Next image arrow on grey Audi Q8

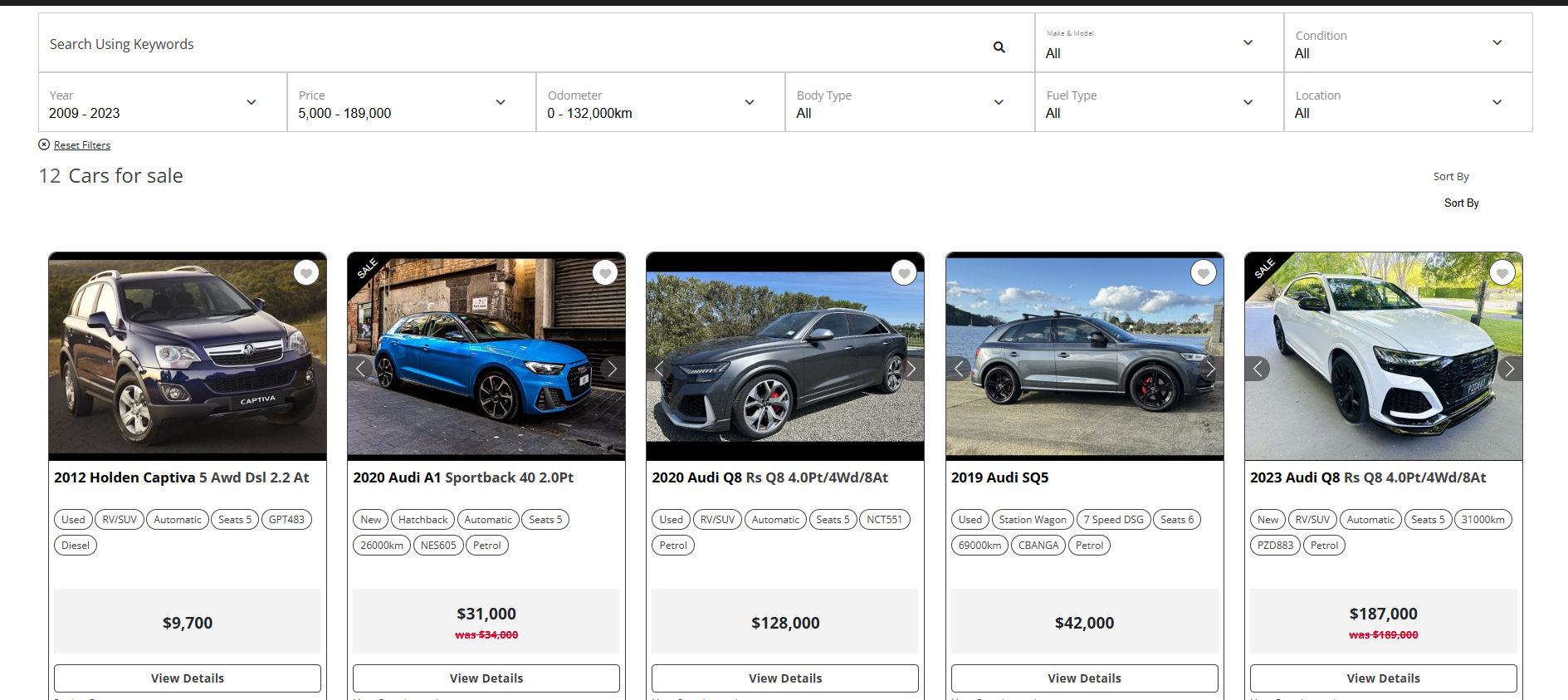click(x=911, y=369)
